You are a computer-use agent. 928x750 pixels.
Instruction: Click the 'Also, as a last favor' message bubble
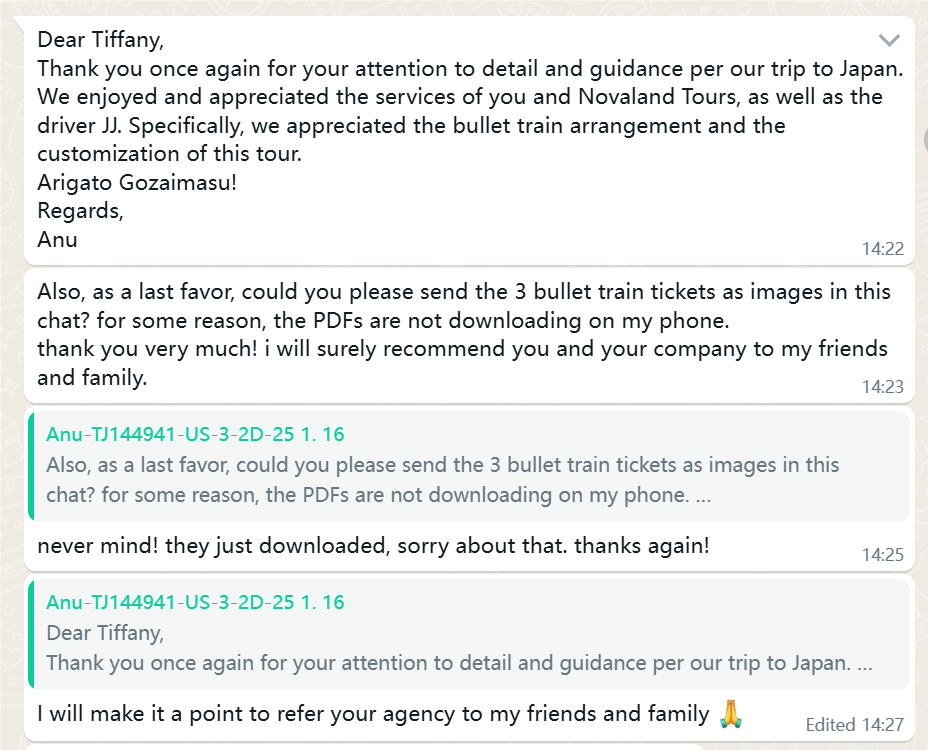point(469,335)
